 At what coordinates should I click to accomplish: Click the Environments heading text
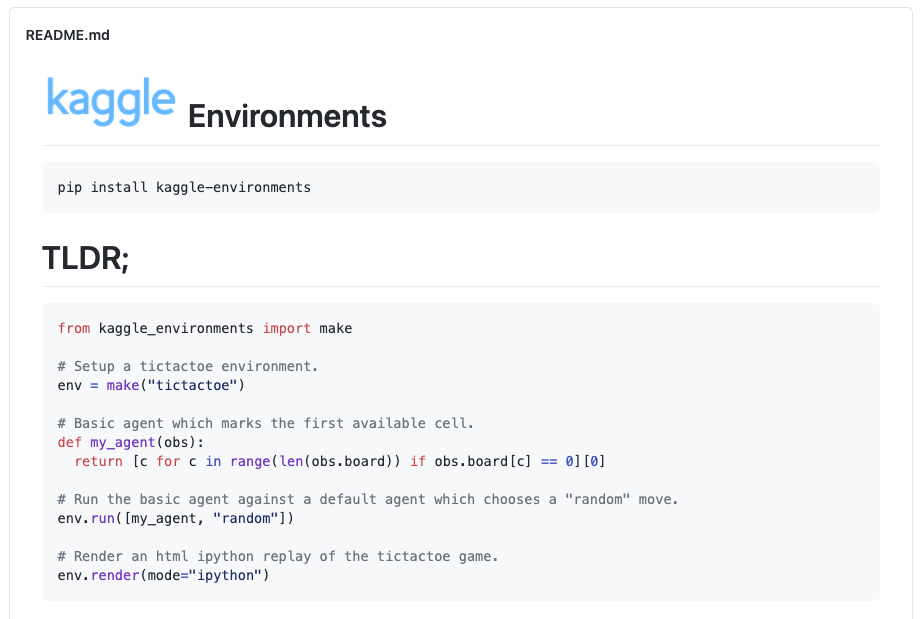click(x=287, y=116)
